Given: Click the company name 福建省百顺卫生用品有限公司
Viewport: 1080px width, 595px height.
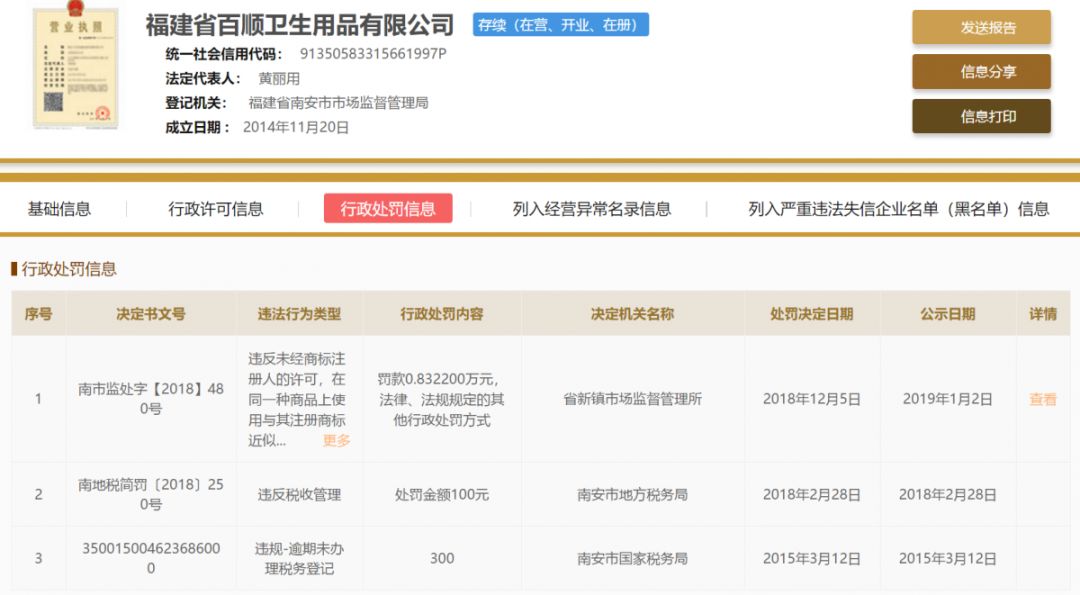Looking at the screenshot, I should (300, 25).
